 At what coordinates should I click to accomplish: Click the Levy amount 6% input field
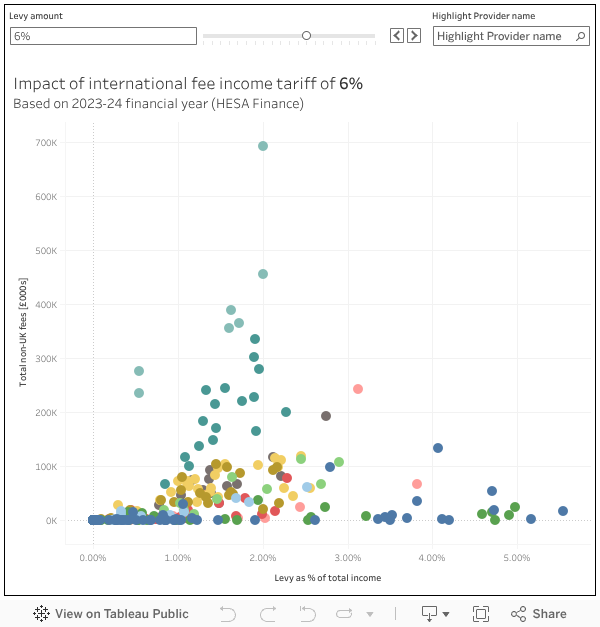click(x=103, y=36)
